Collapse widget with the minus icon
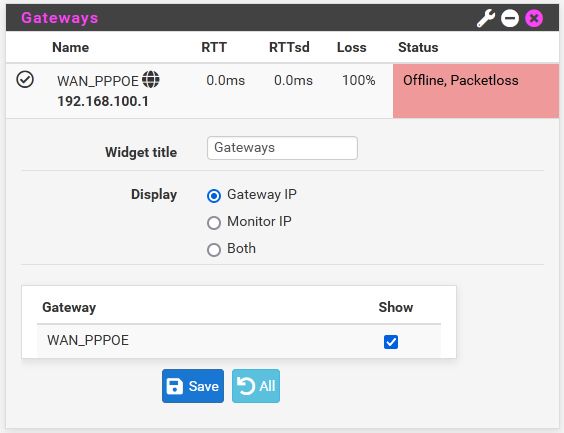This screenshot has height=433, width=564. (510, 18)
